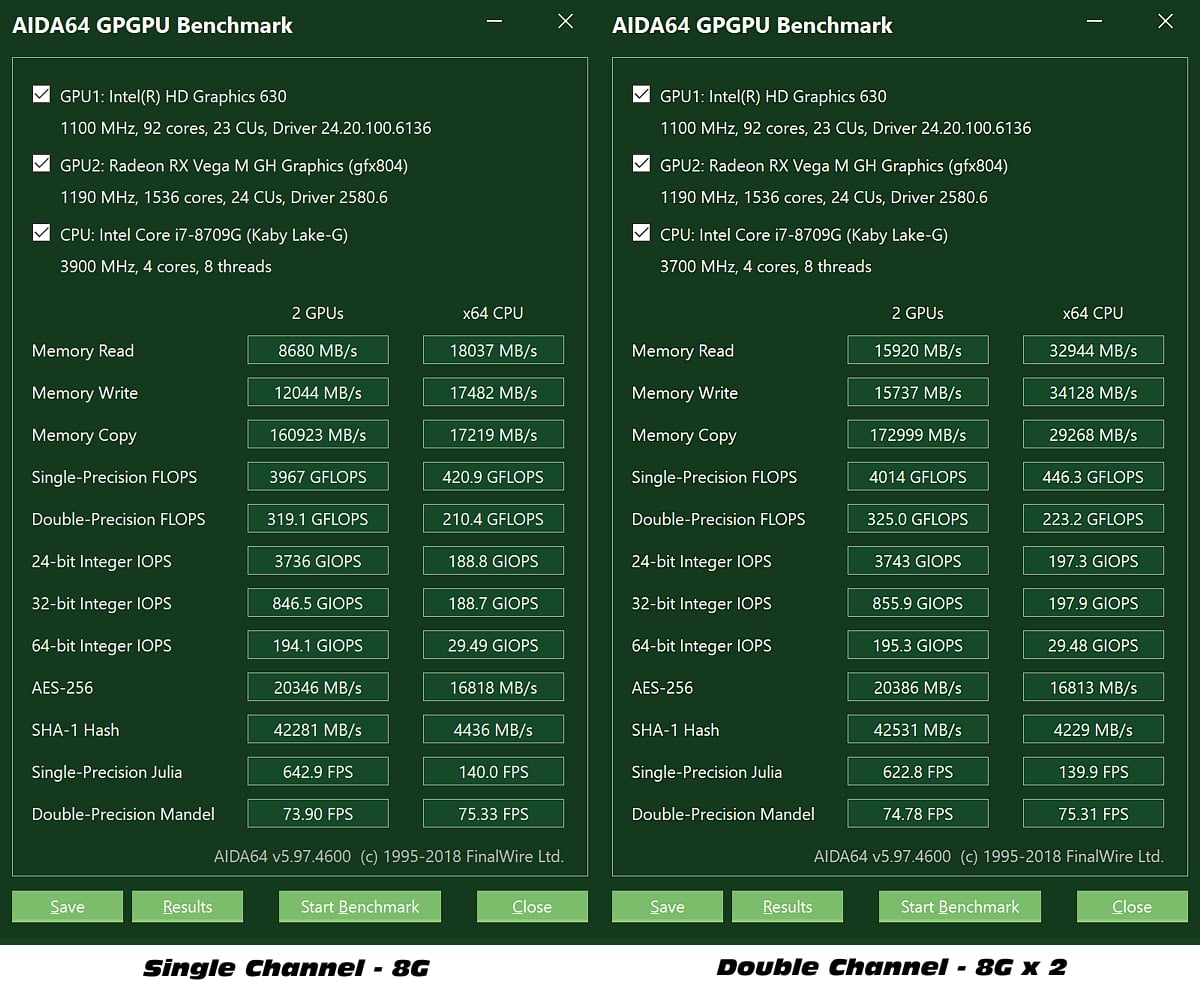Viewport: 1200px width, 1000px height.
Task: Select the 420.9 GFLOPS CPU value
Action: pyautogui.click(x=493, y=476)
